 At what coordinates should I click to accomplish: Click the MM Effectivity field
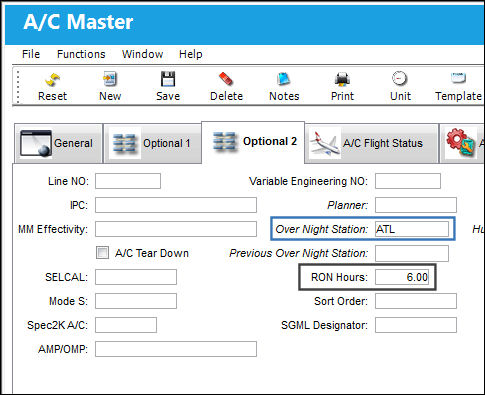176,229
